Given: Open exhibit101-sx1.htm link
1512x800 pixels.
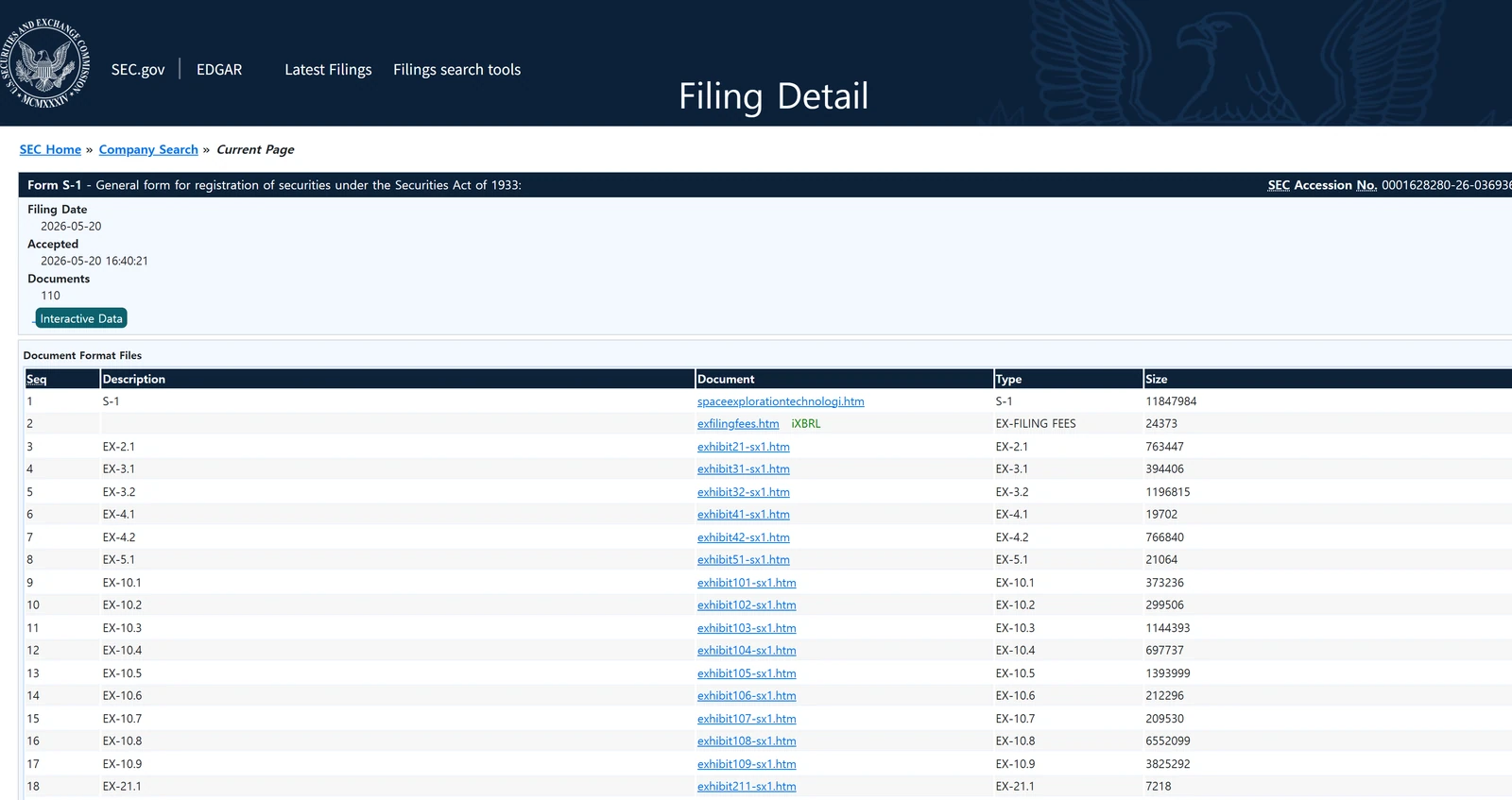Looking at the screenshot, I should pos(747,583).
